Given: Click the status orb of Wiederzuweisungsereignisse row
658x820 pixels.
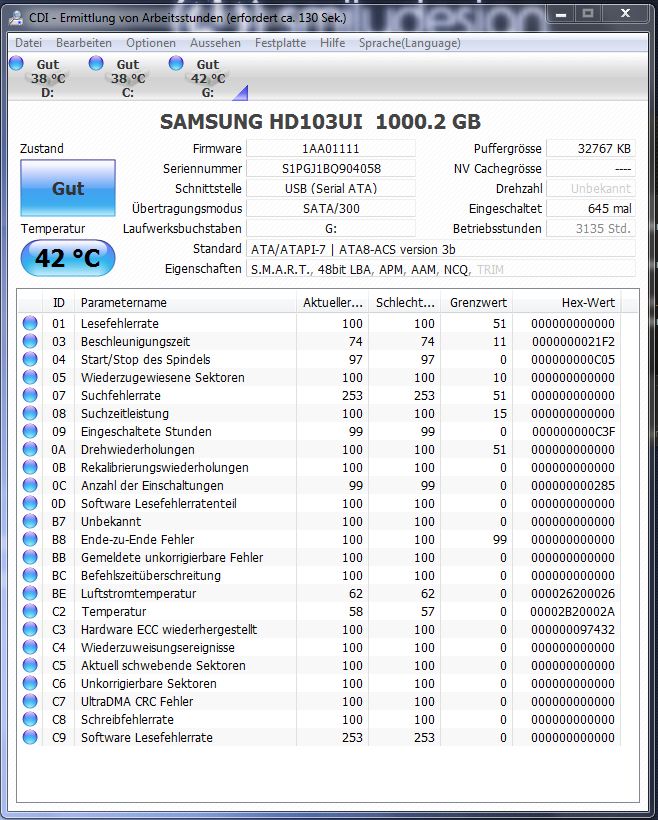Looking at the screenshot, I should tap(30, 647).
